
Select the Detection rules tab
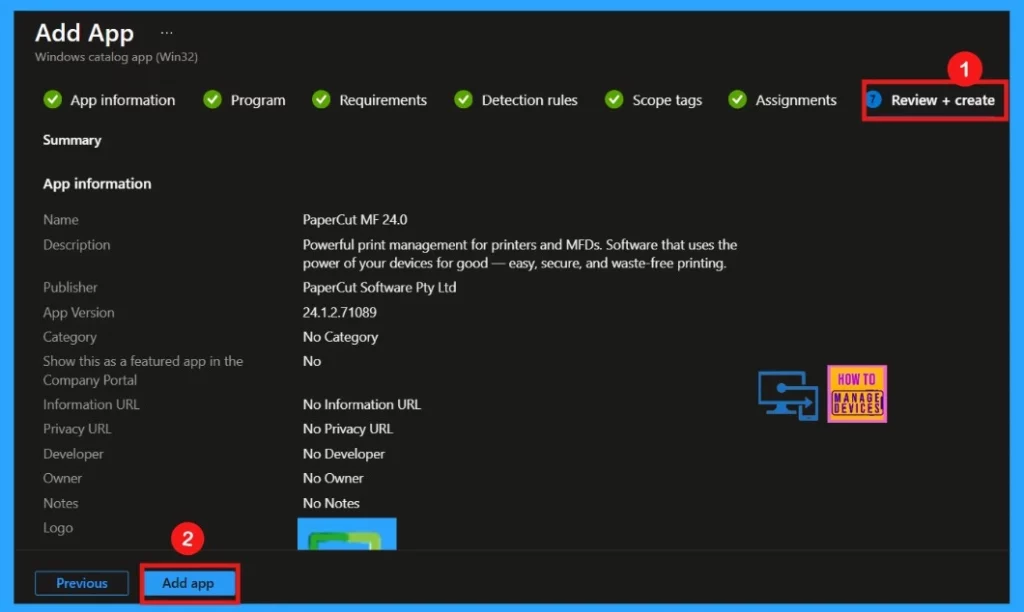[530, 100]
